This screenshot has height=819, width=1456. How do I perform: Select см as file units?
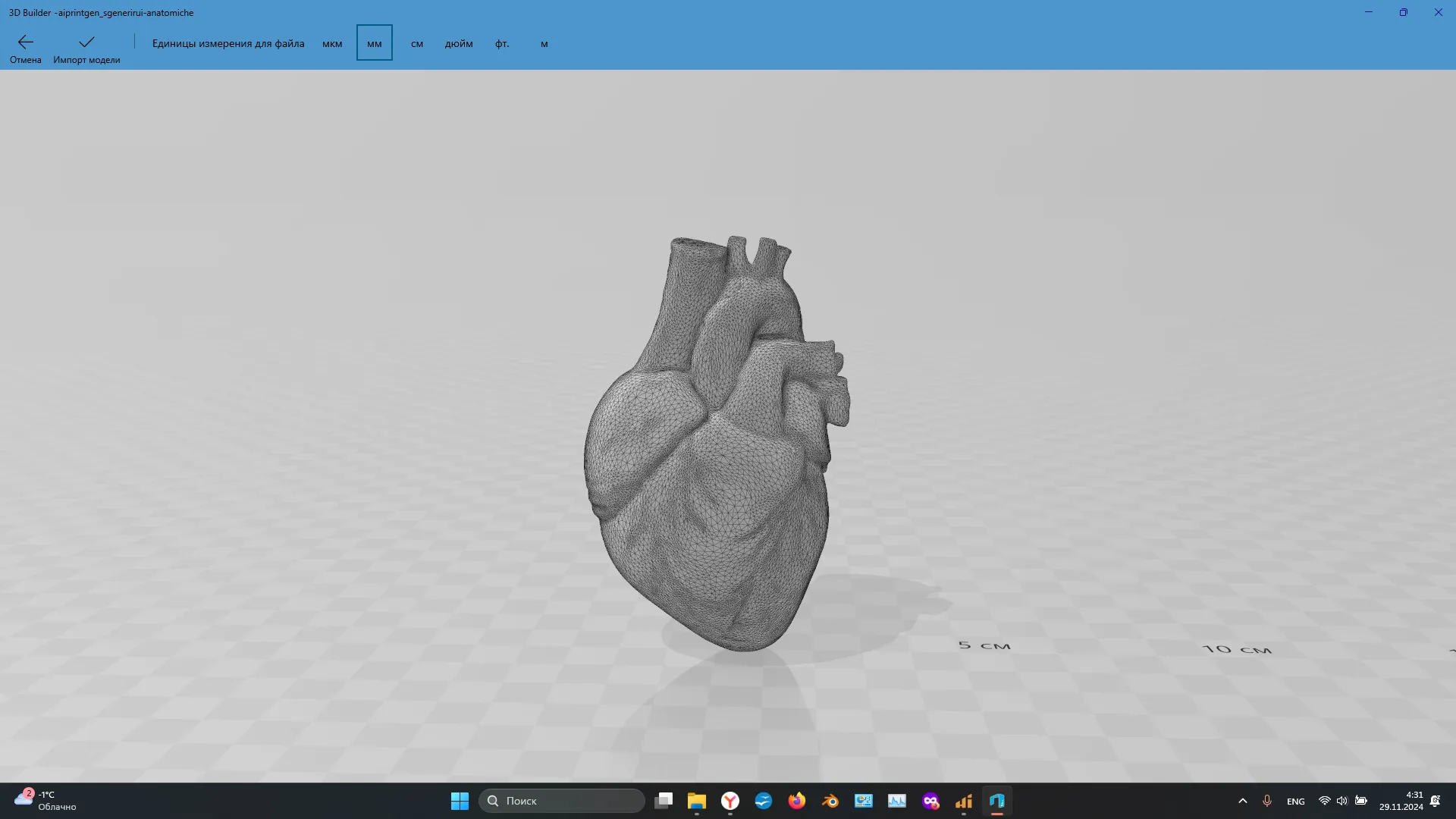tap(417, 44)
